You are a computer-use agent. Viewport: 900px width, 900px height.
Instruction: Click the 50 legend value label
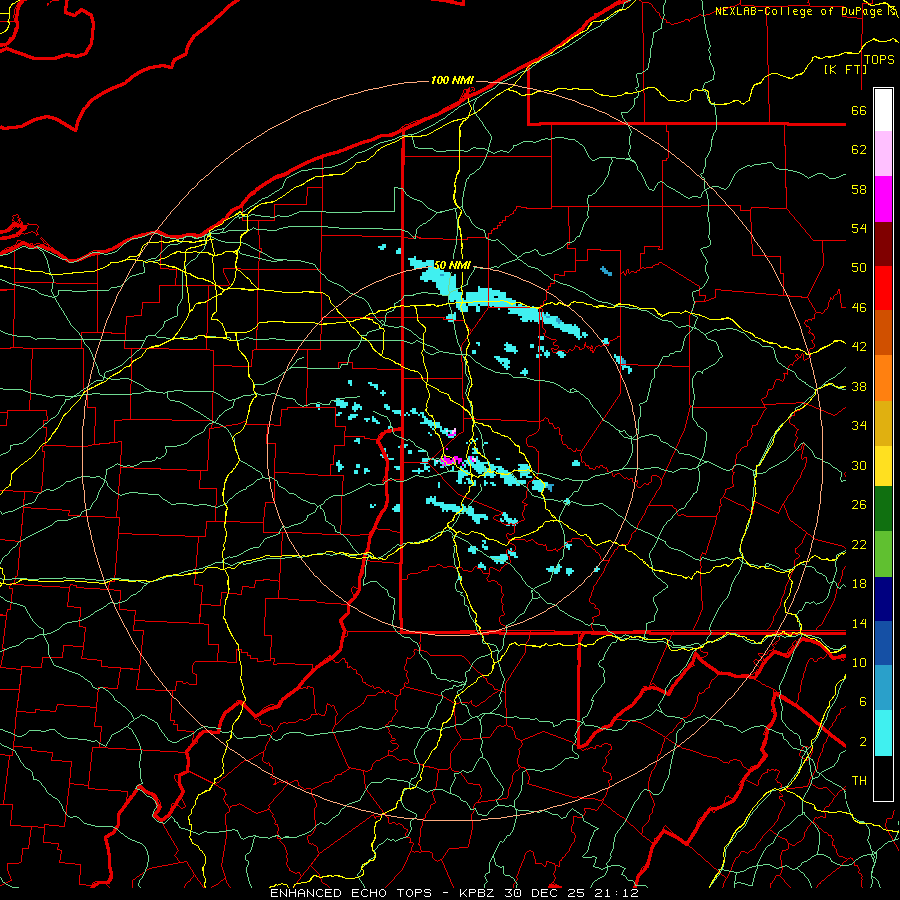tap(859, 267)
